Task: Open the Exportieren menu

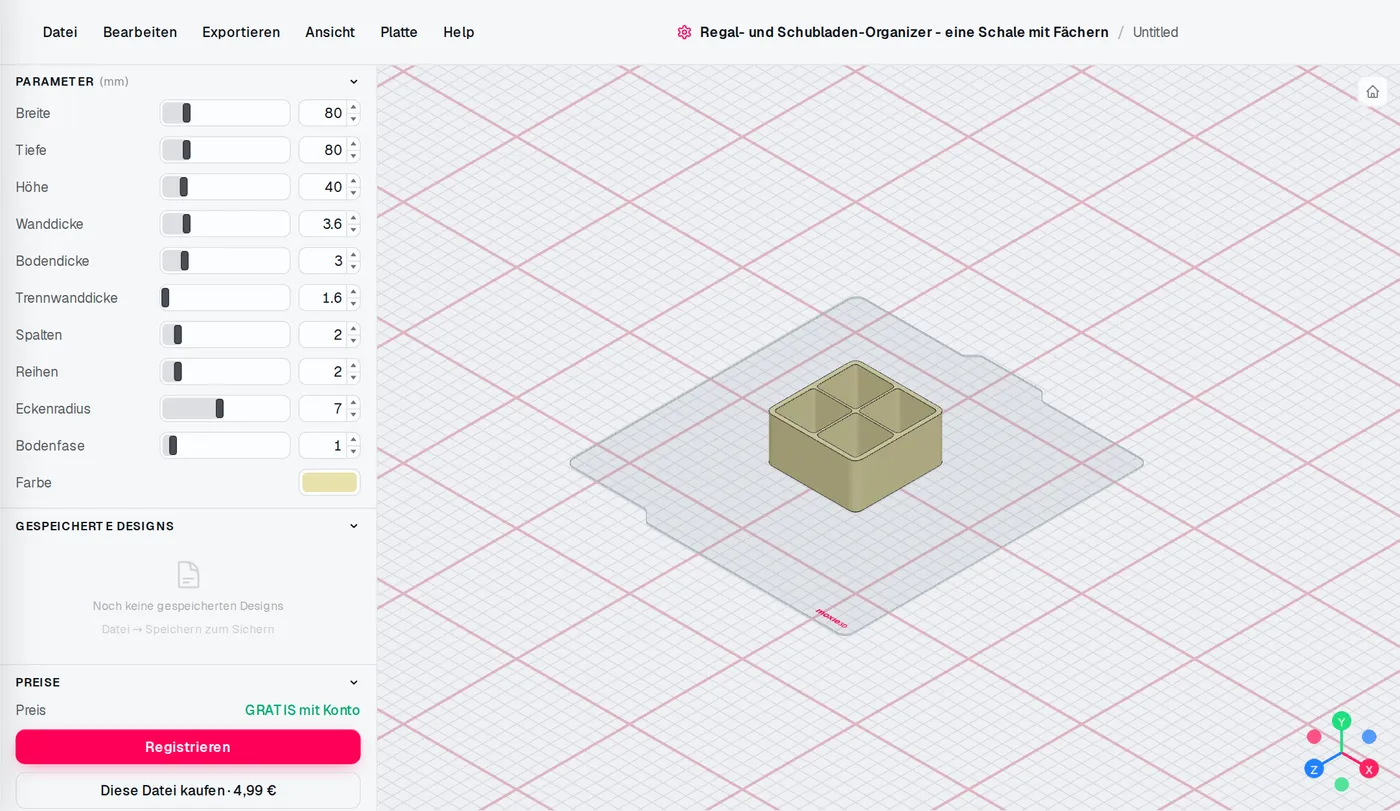Action: (x=241, y=32)
